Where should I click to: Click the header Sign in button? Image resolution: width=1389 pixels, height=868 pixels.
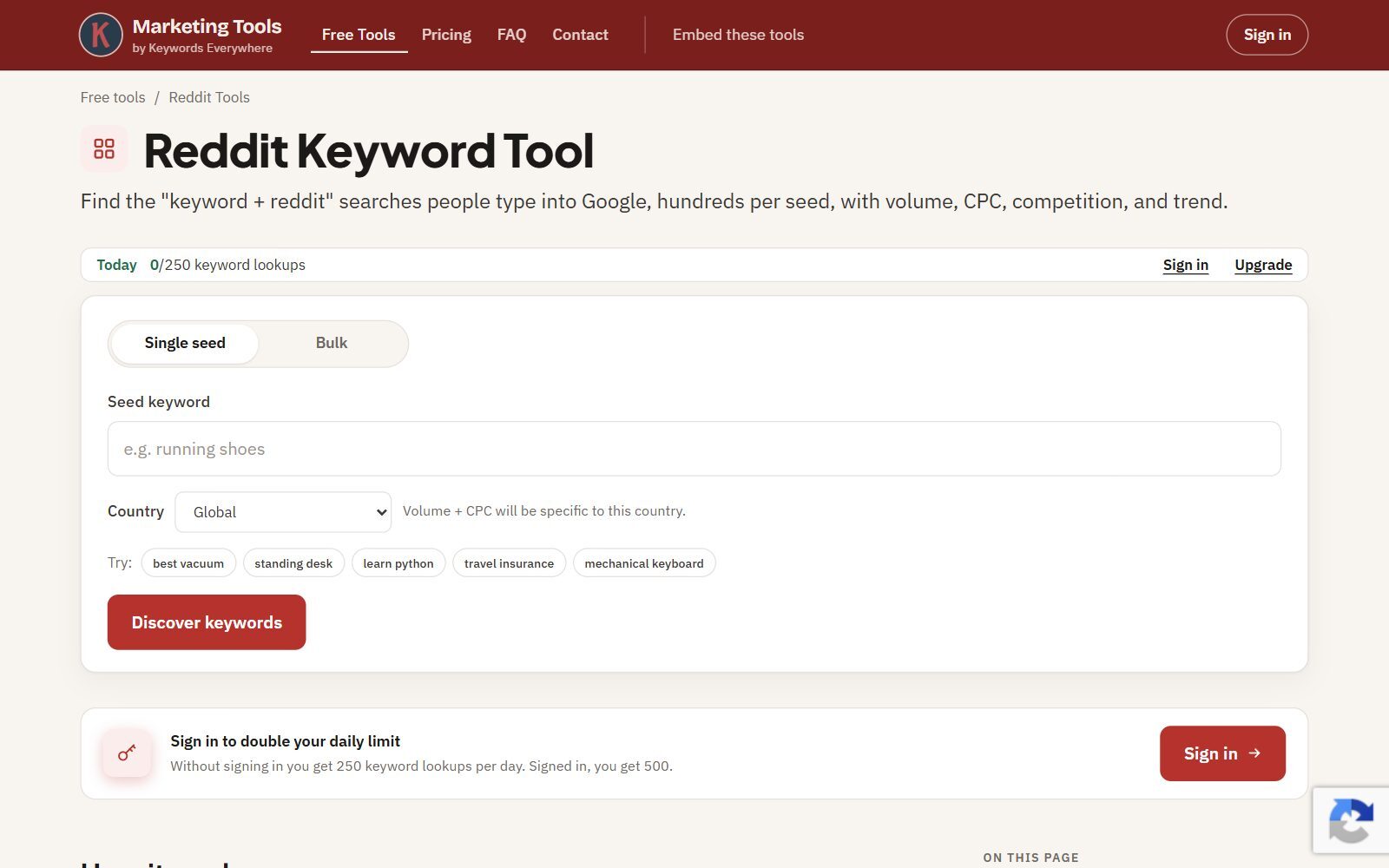pos(1267,35)
